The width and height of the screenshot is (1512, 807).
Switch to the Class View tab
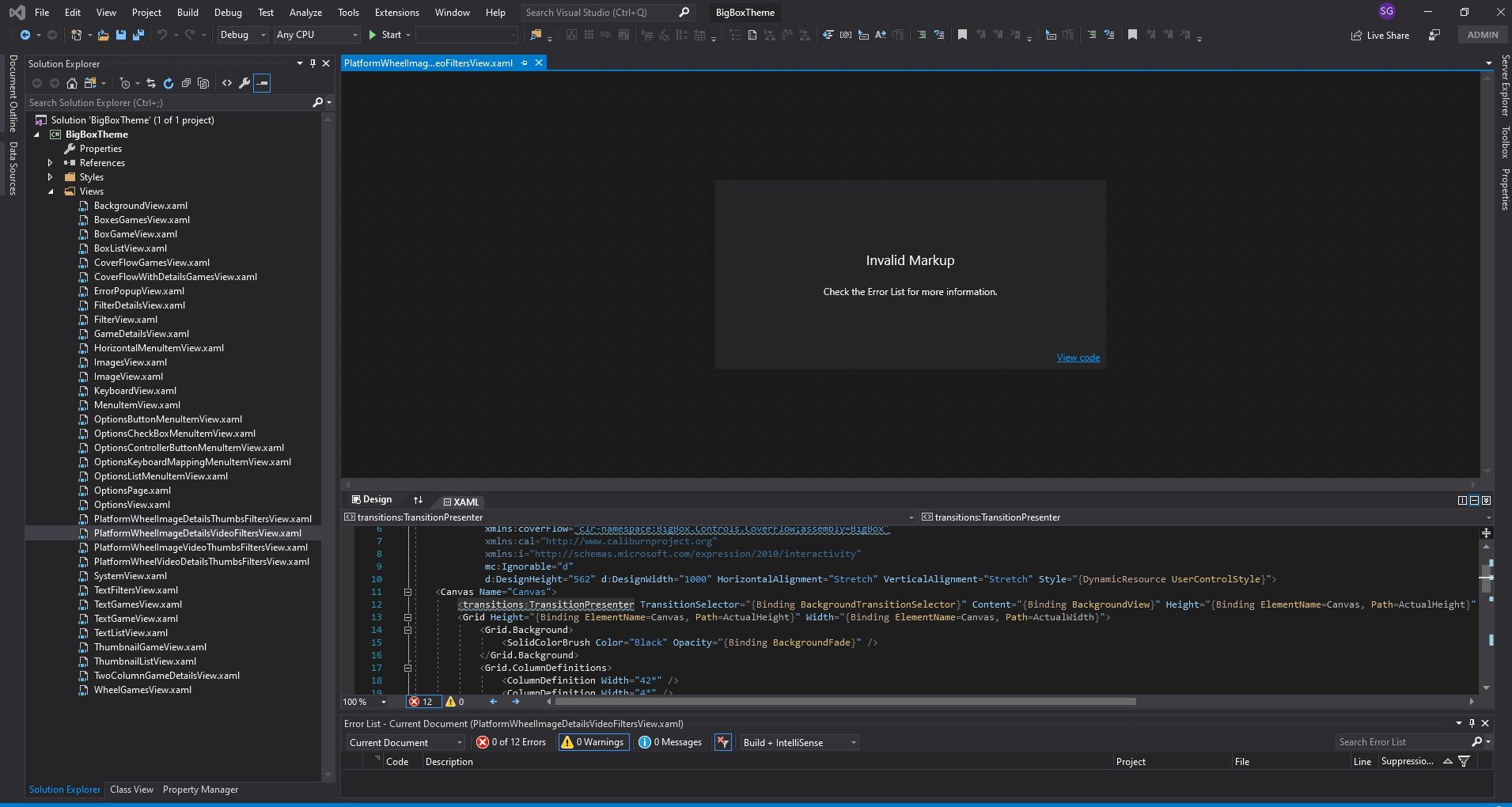(x=131, y=790)
